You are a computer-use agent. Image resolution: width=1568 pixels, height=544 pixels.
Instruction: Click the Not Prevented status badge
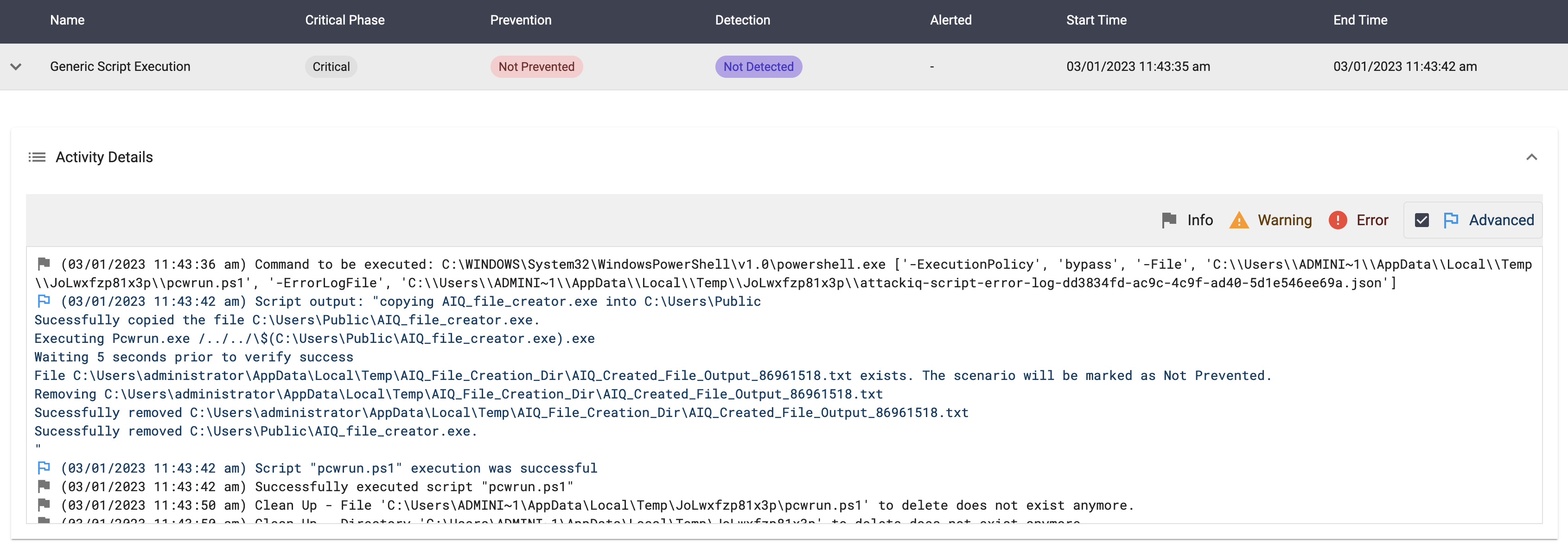(535, 67)
